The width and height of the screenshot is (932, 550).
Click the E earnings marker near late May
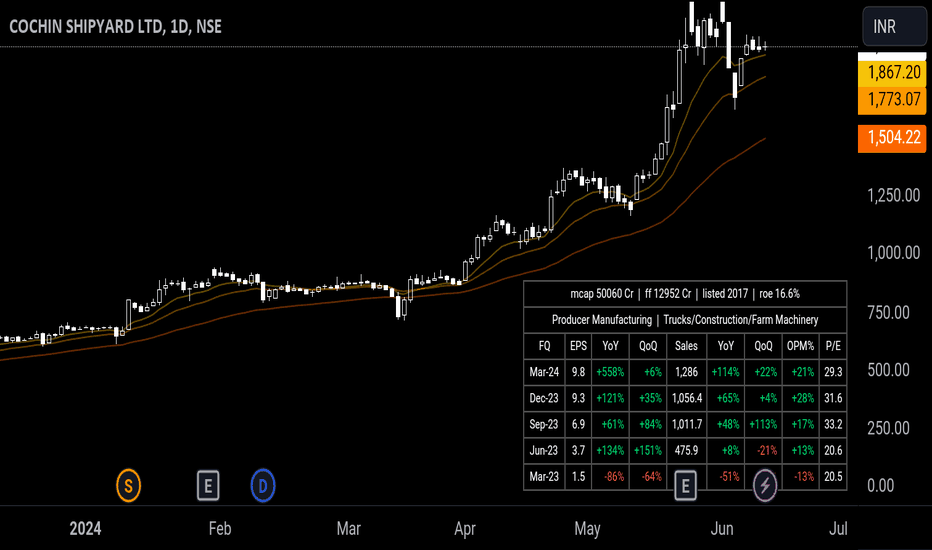pyautogui.click(x=685, y=486)
